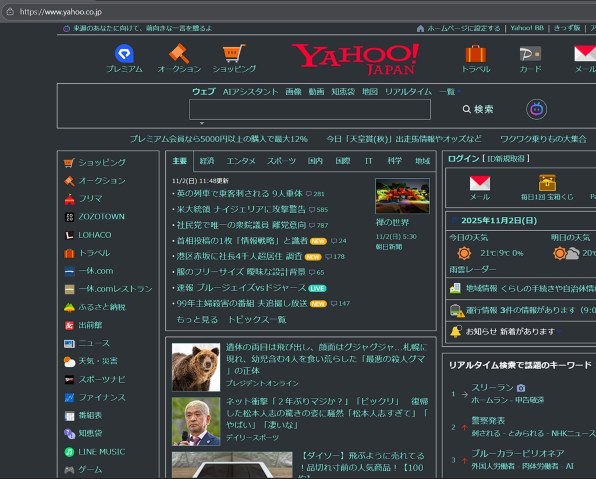
Task: Open ショッピング in the left sidebar
Action: coord(102,162)
